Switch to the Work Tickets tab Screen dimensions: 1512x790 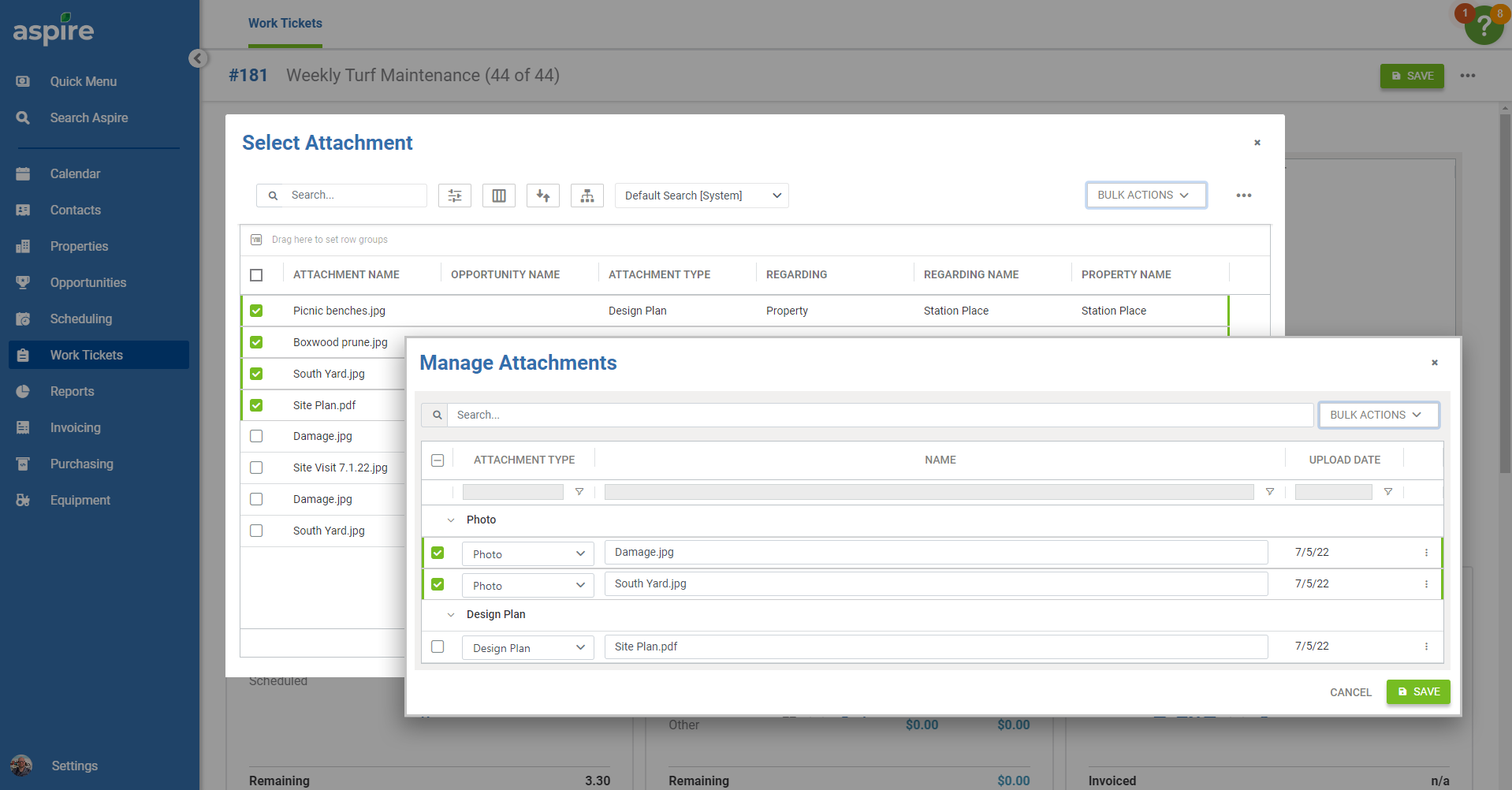tap(285, 23)
